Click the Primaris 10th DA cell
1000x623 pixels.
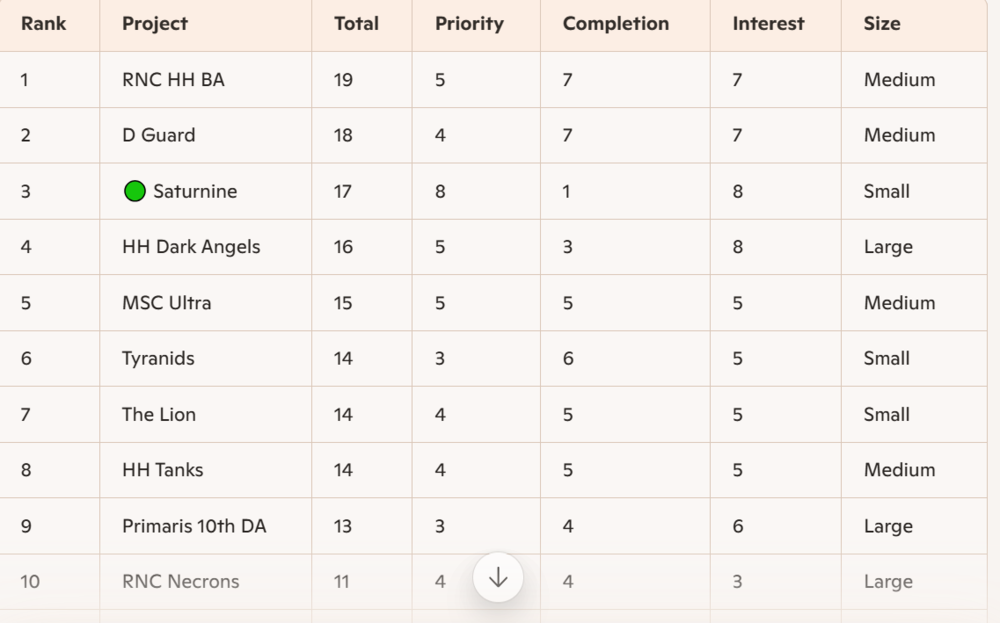click(x=194, y=526)
